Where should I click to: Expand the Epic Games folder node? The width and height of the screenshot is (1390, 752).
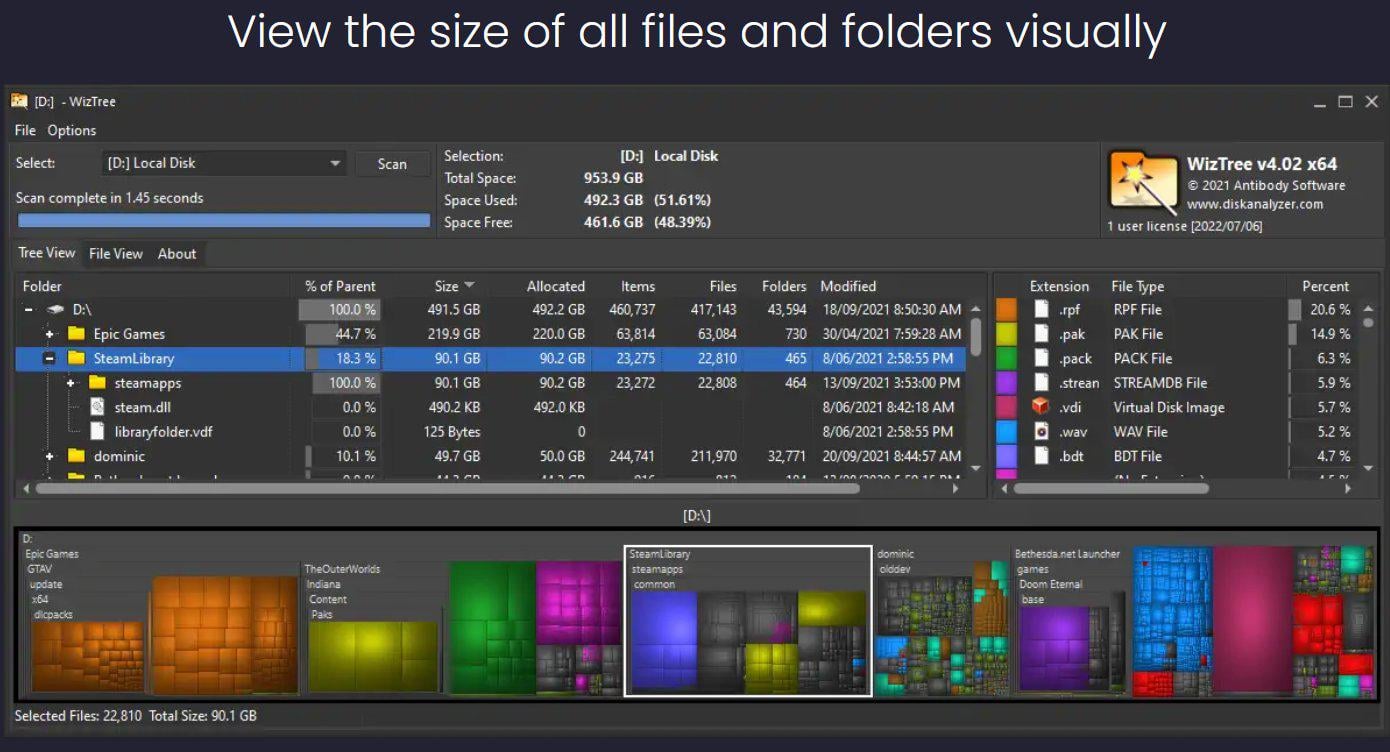(x=49, y=334)
